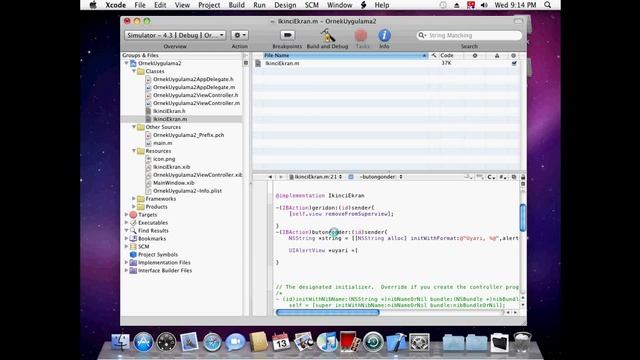Expand the Executables group
The image size is (640, 360).
click(127, 222)
